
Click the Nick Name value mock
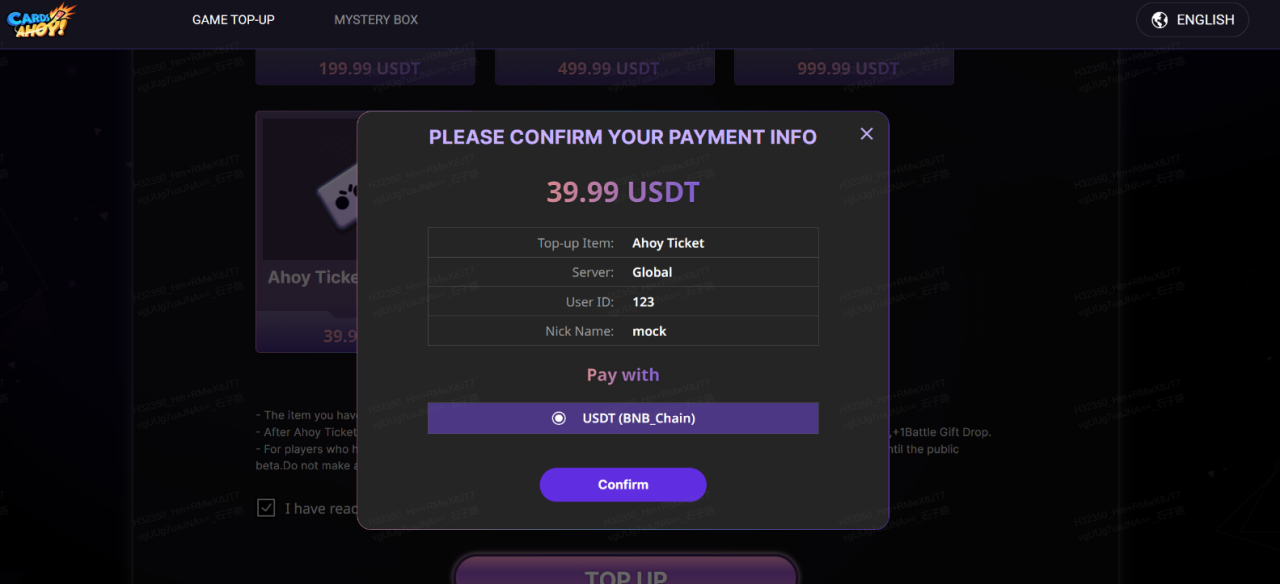click(649, 331)
